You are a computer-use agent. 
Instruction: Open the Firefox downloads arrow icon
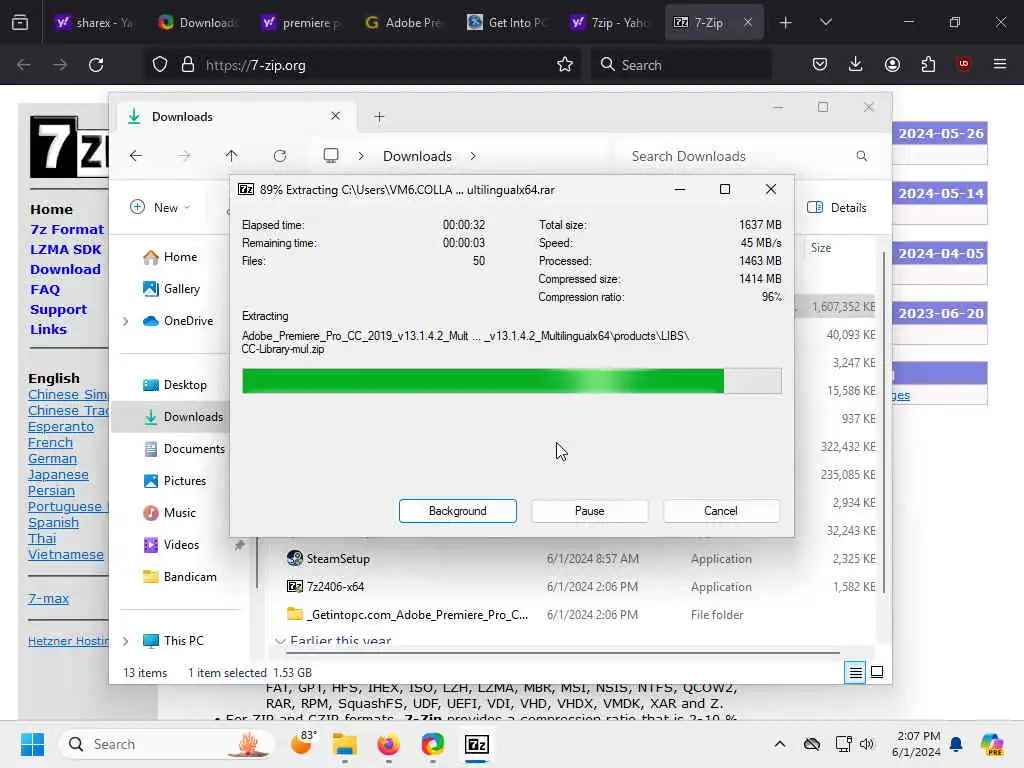point(856,65)
